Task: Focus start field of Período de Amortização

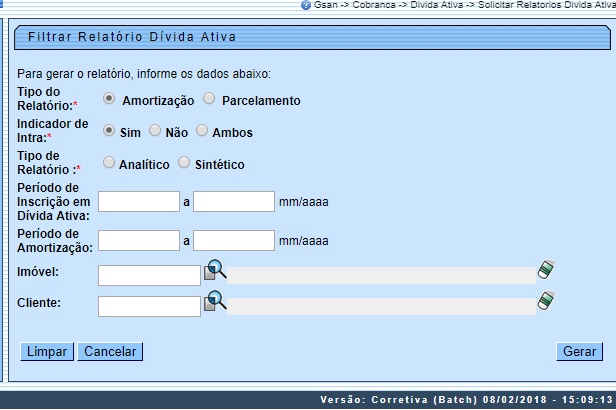Action: 139,240
